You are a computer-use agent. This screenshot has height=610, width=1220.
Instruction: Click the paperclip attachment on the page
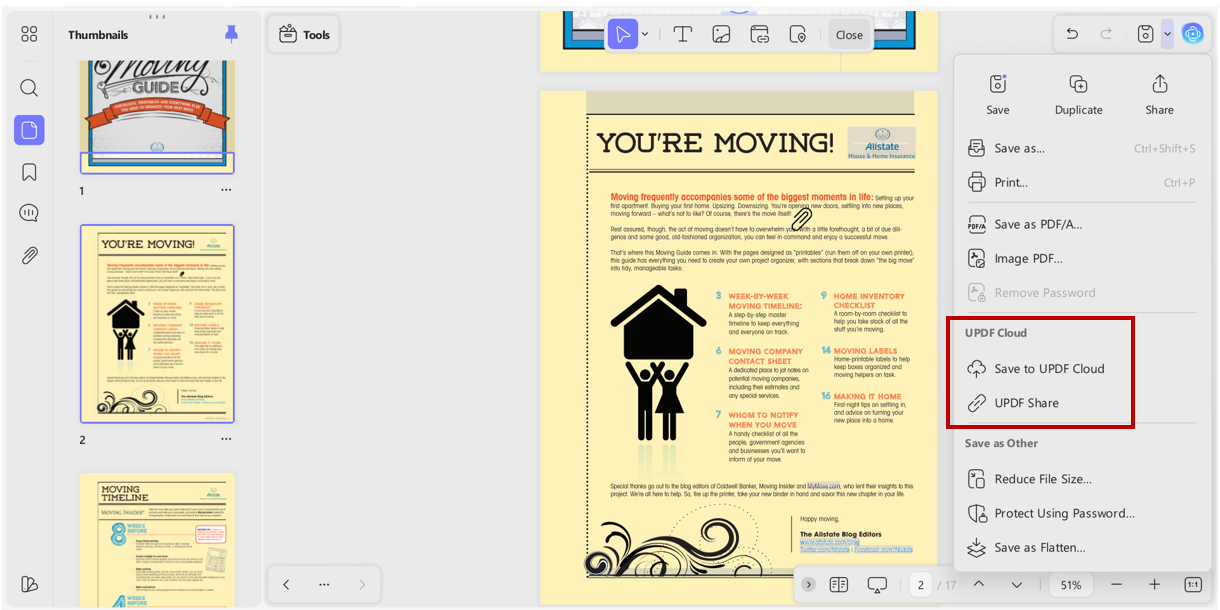(x=801, y=218)
